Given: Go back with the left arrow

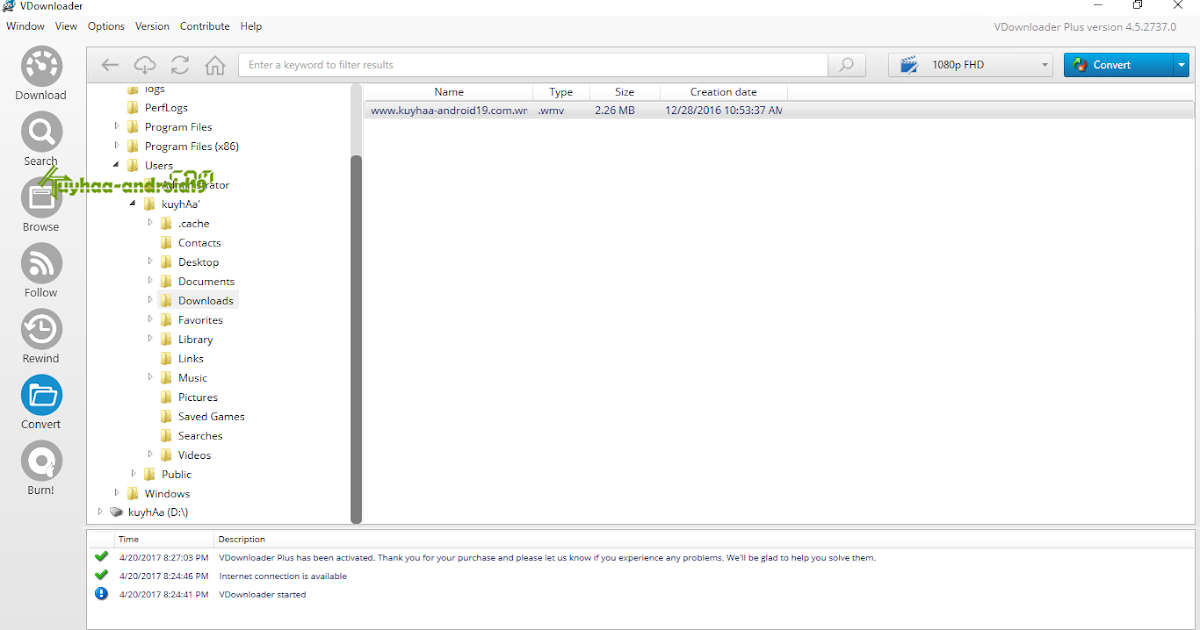Looking at the screenshot, I should point(110,65).
